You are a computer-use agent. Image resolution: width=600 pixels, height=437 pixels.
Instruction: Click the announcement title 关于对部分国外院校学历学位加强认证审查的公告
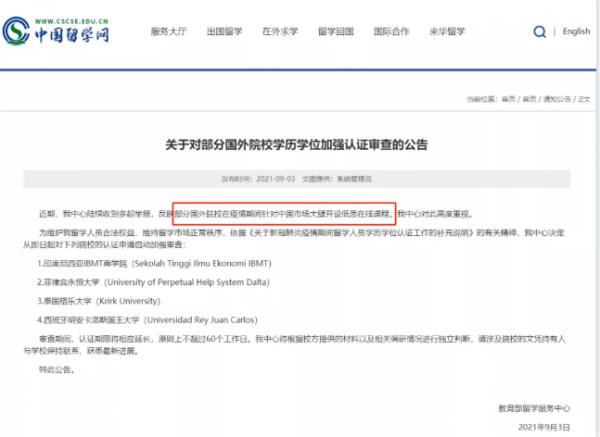[x=297, y=145]
